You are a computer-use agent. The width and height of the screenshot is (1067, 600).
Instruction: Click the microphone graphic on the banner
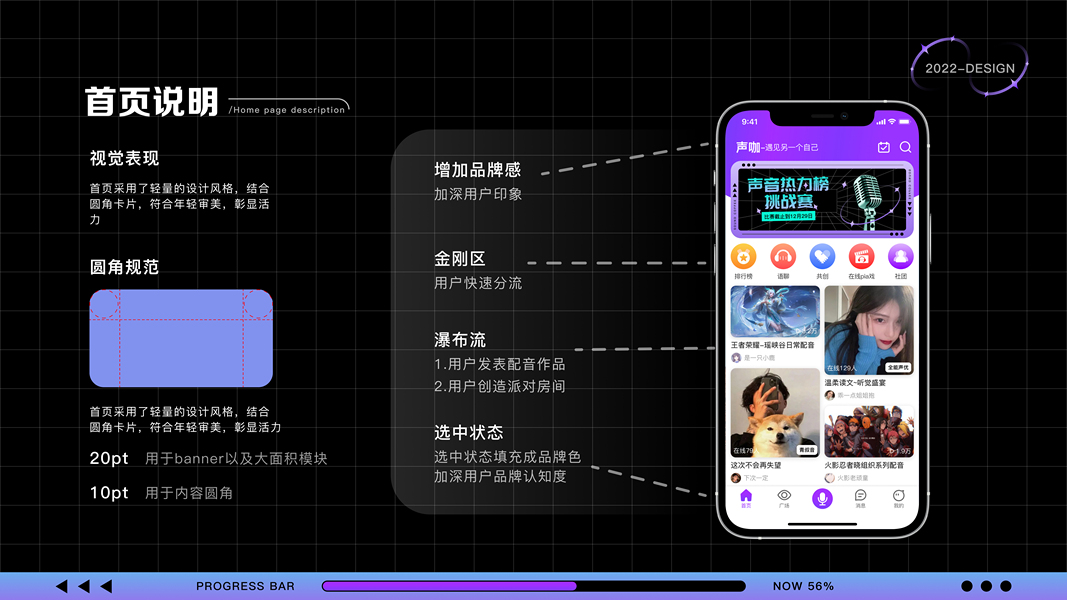pos(868,201)
